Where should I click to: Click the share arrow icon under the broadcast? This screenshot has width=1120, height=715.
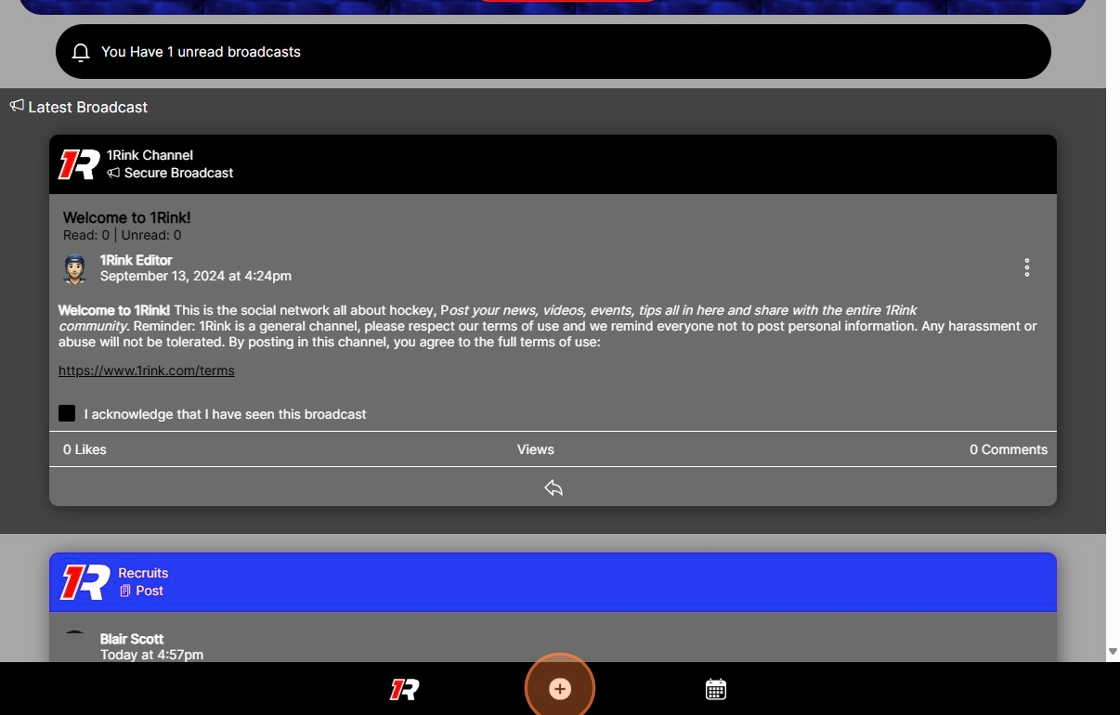pyautogui.click(x=554, y=488)
